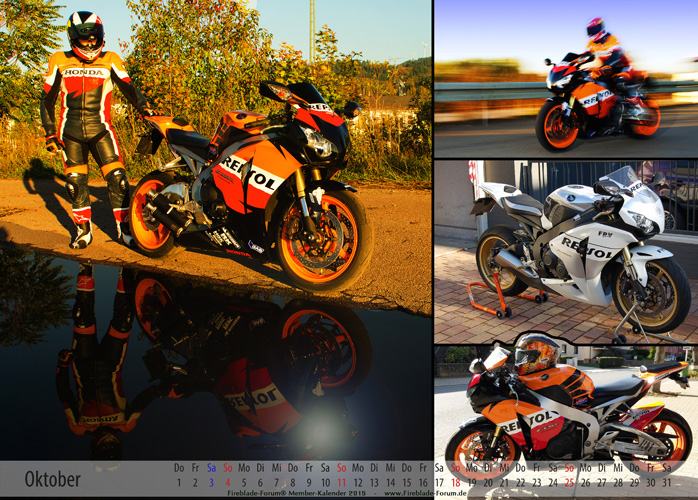Choose date 30 in the calendar strip
The width and height of the screenshot is (698, 500).
tap(650, 483)
